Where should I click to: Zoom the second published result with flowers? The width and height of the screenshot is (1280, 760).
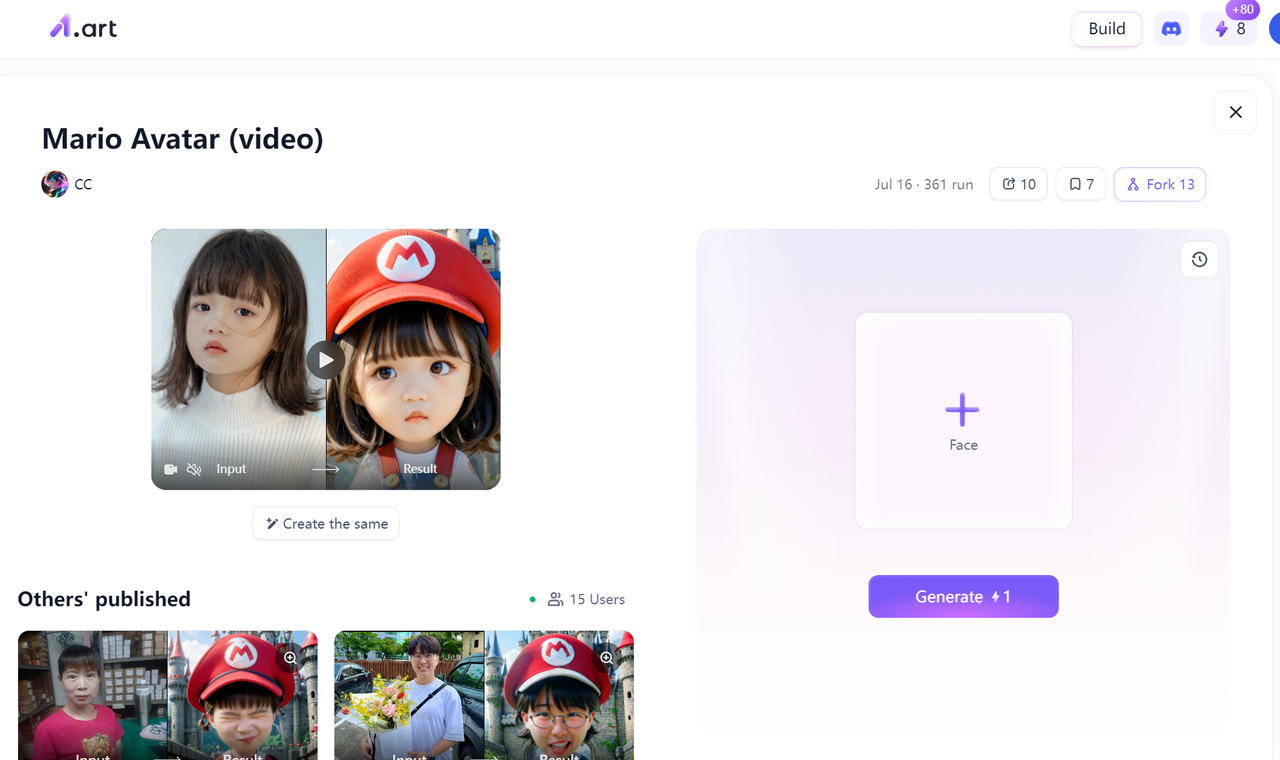[x=606, y=658]
